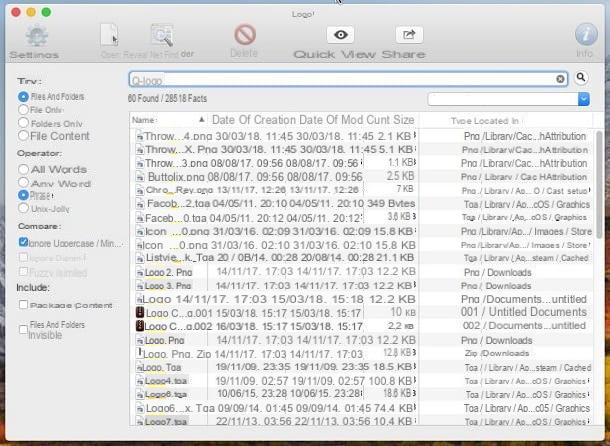The image size is (610, 446).
Task: Click Reveal in Finder magnifier icon
Action: coord(162,35)
